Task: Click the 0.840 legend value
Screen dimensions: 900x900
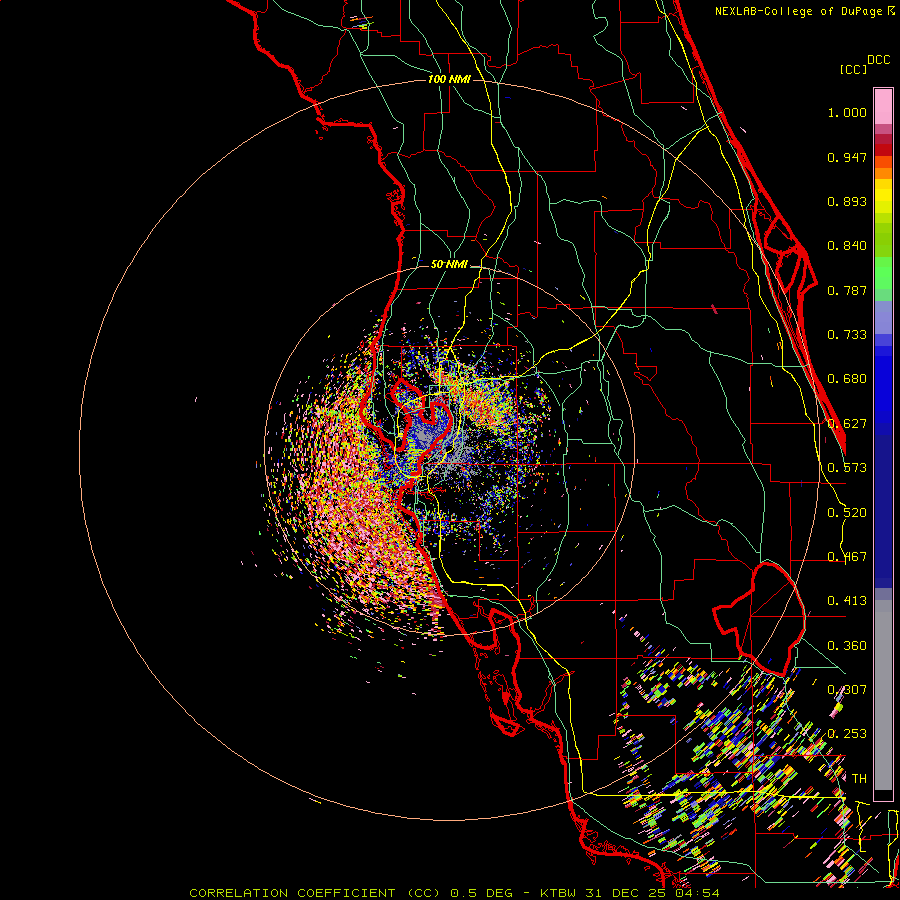Action: tap(847, 246)
